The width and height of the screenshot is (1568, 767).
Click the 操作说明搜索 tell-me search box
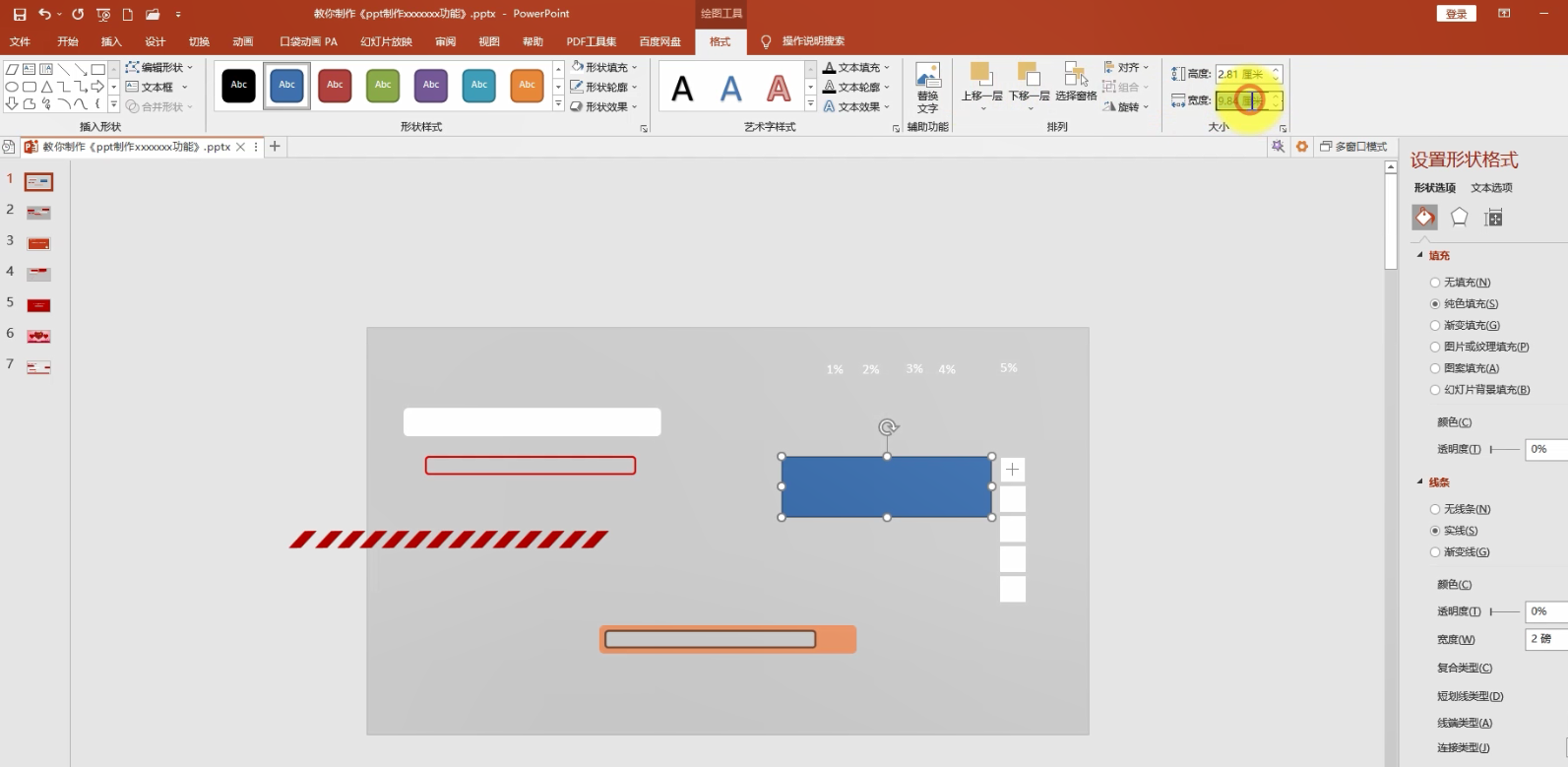(x=813, y=41)
